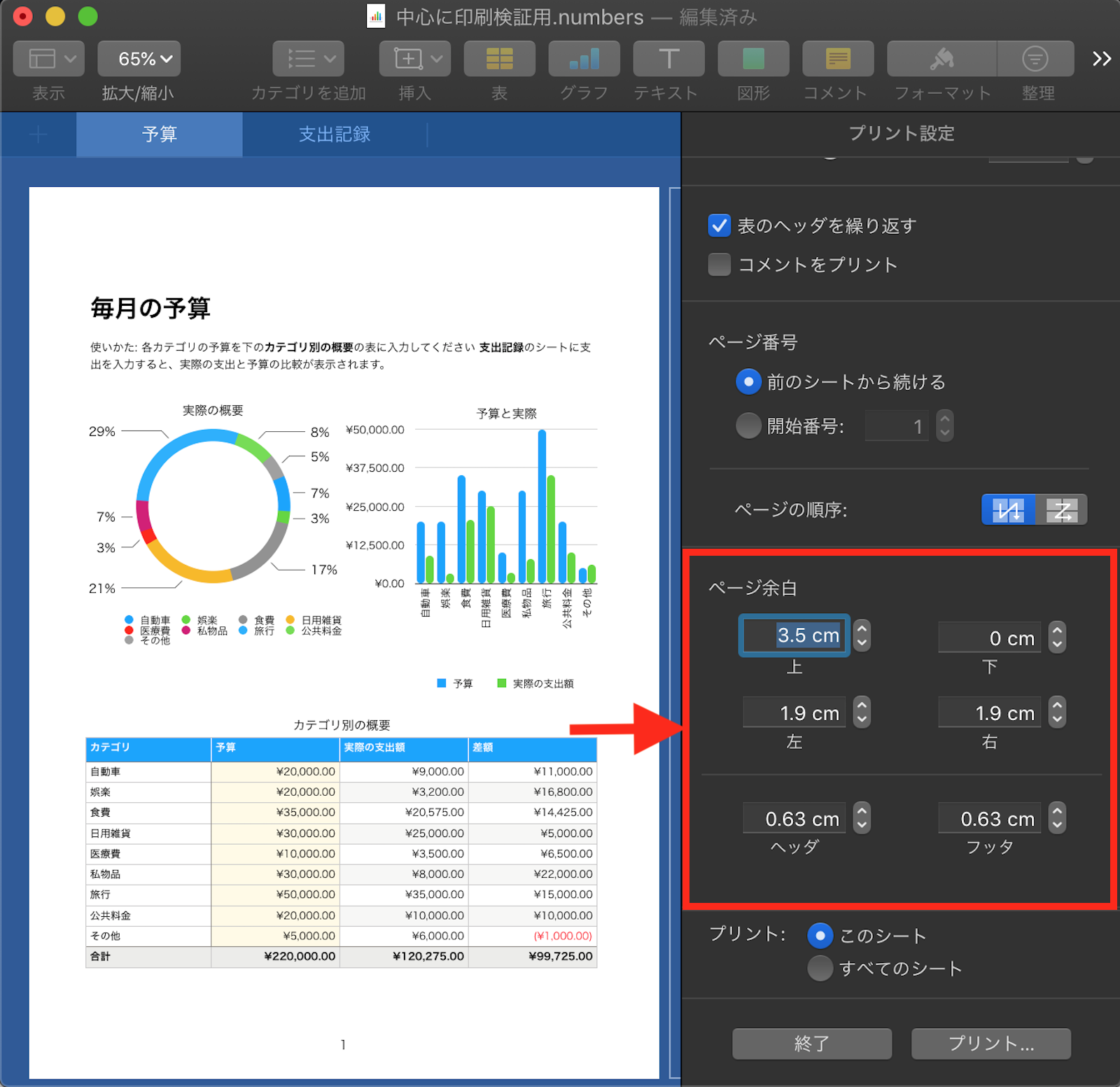The image size is (1120, 1087).
Task: Click the 表 (table) toolbar icon
Action: 499,59
